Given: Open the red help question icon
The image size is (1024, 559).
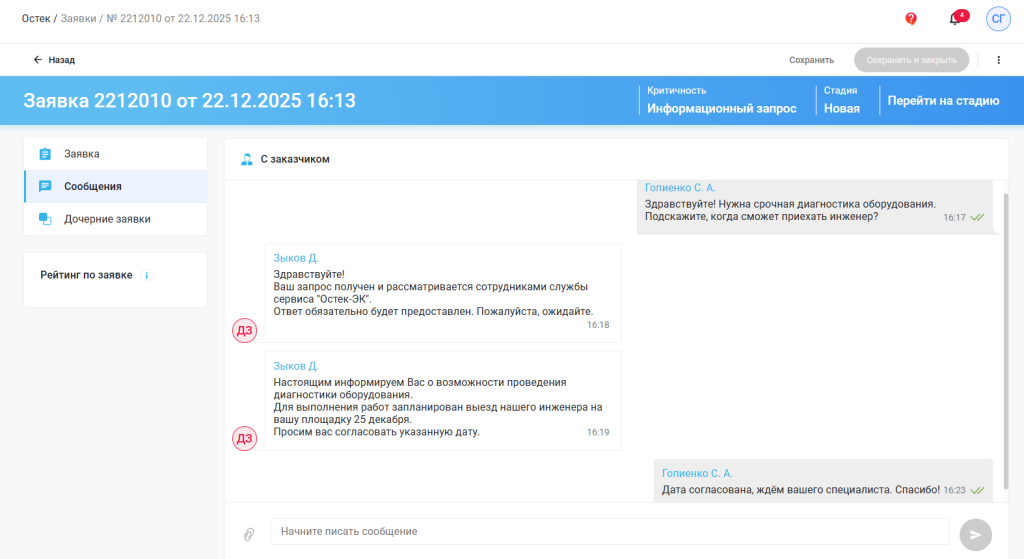Looking at the screenshot, I should pos(911,19).
